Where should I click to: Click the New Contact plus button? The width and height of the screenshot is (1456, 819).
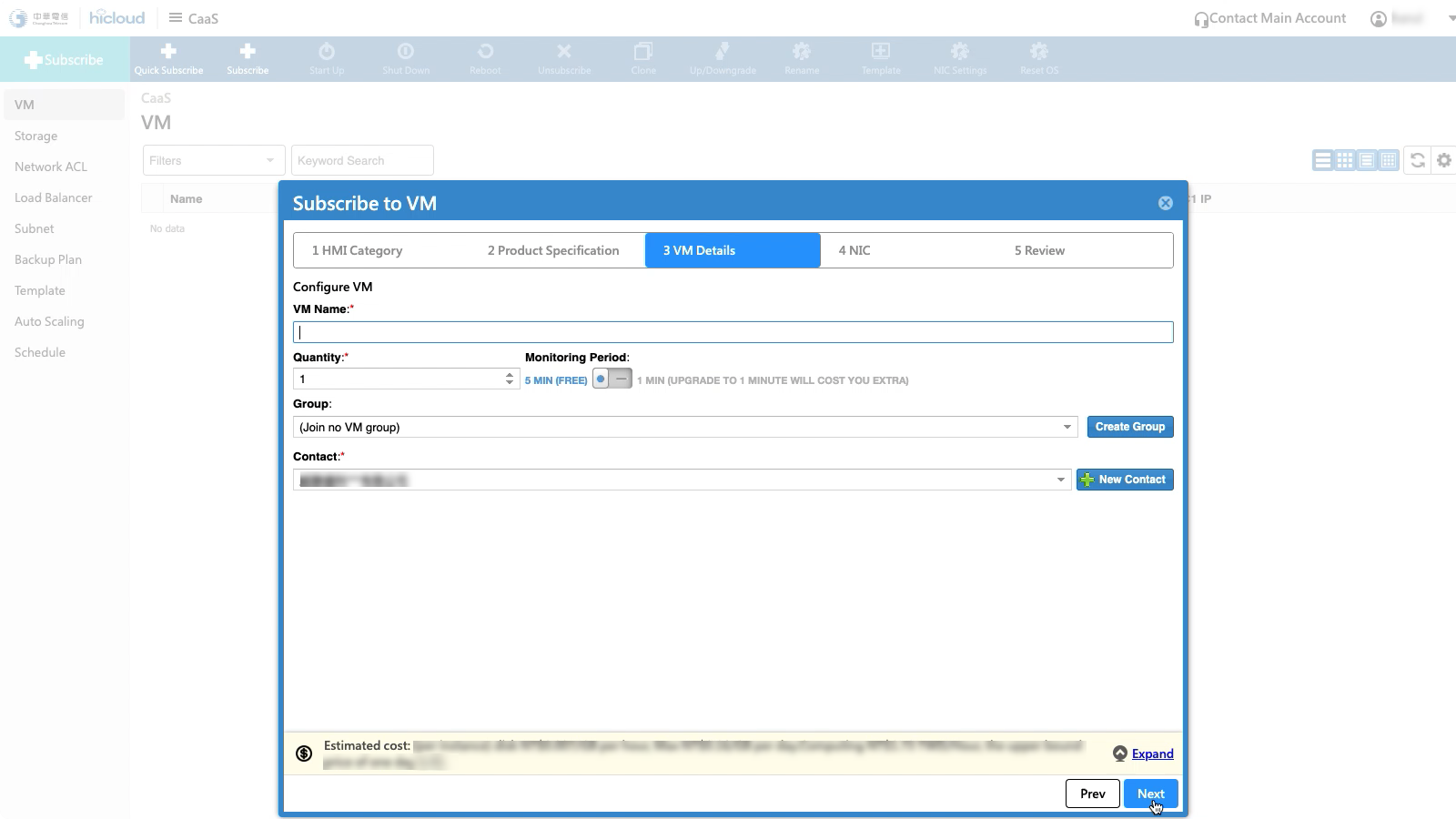click(x=1125, y=480)
